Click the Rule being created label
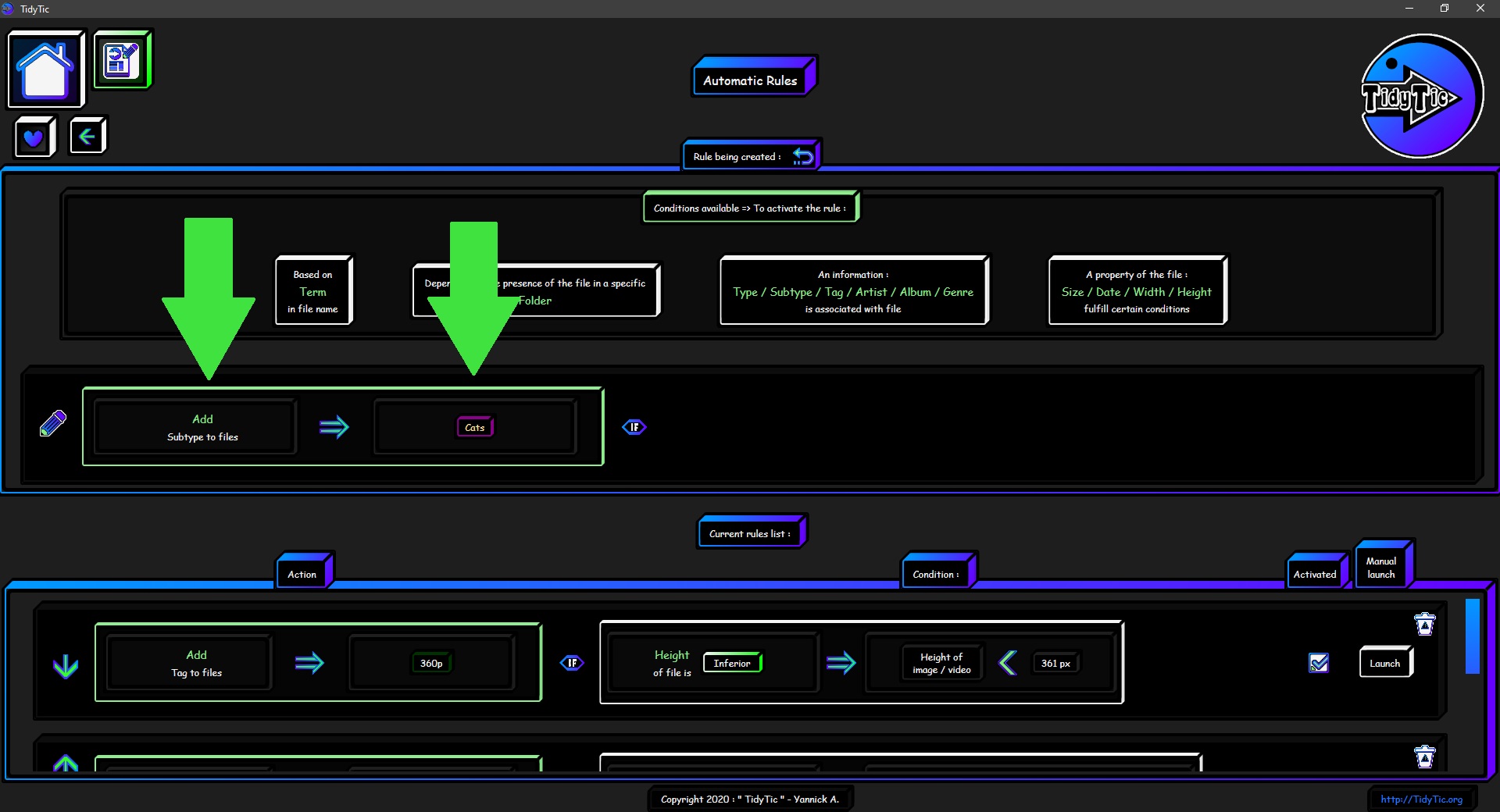The image size is (1500, 812). point(737,156)
